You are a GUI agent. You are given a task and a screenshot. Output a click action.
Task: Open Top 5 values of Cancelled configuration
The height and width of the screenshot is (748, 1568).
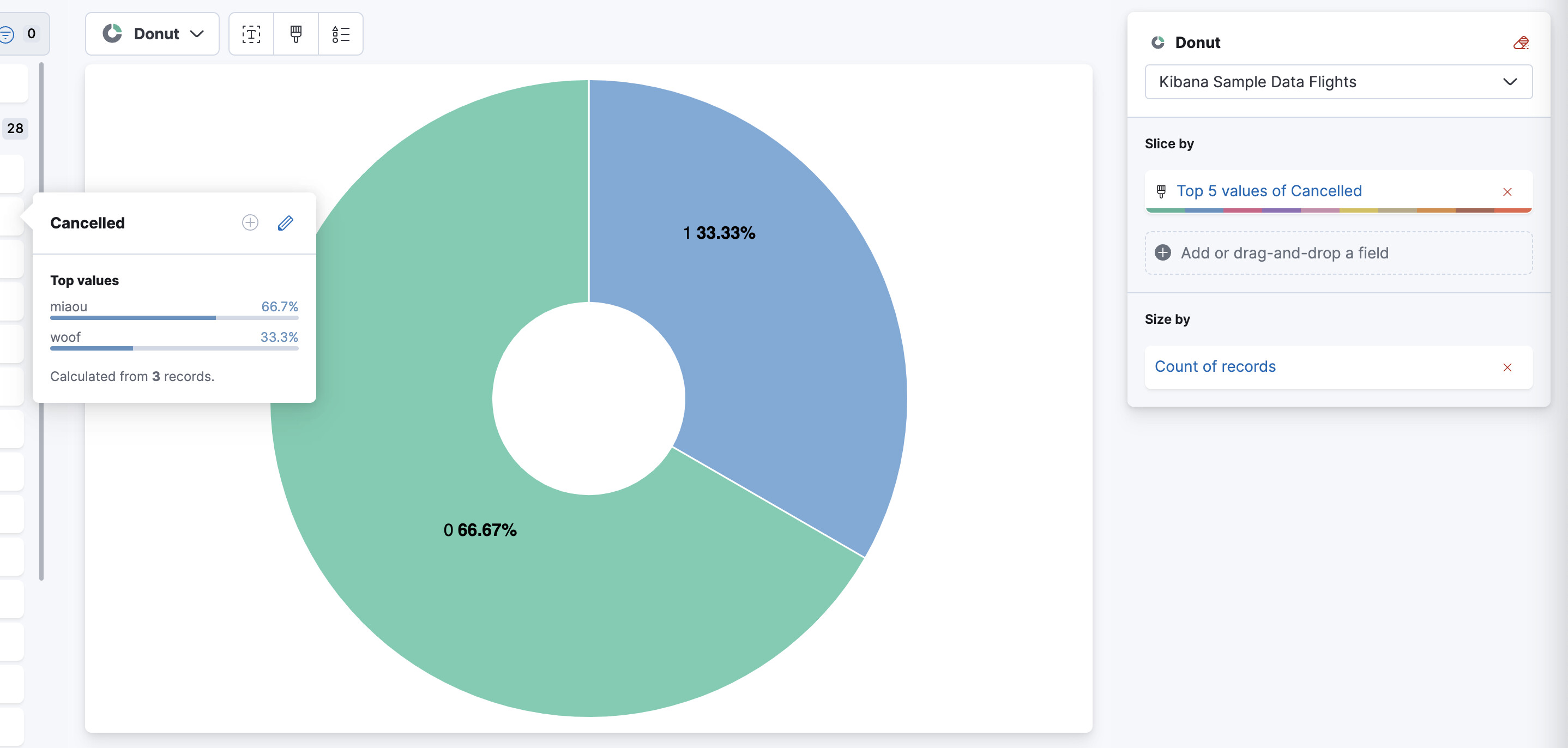point(1269,191)
